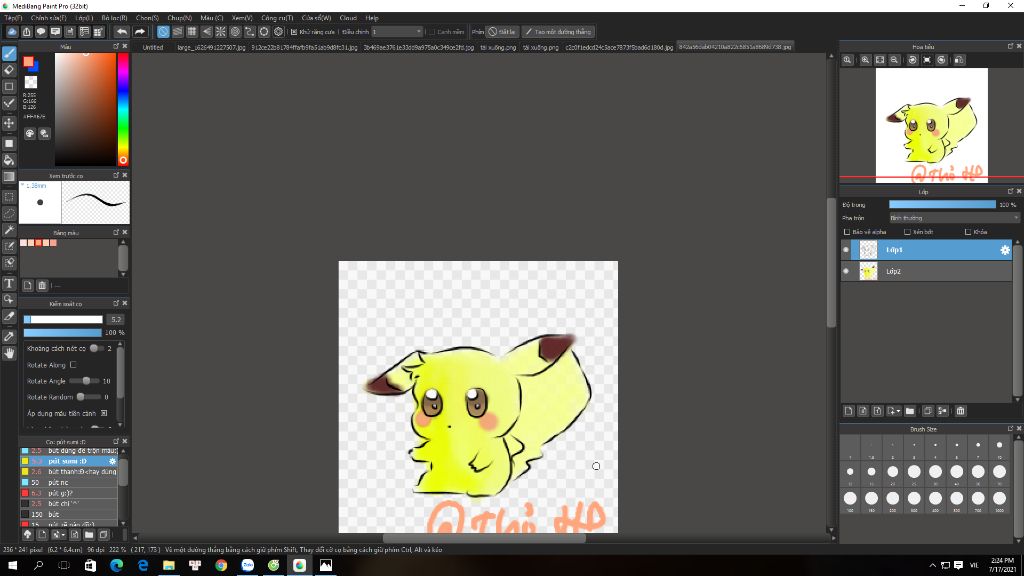Open File Explorer from the taskbar

click(169, 566)
